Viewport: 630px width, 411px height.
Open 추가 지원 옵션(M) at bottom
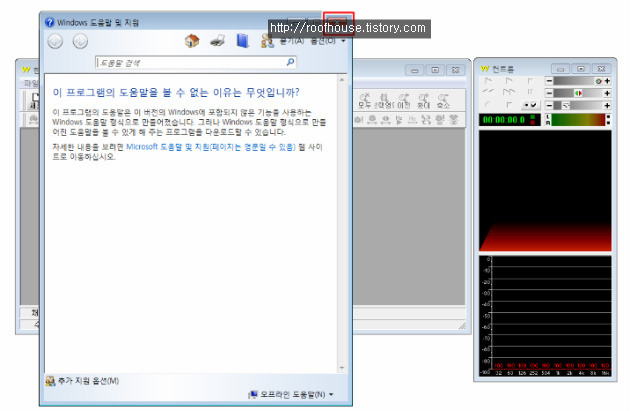[x=82, y=380]
